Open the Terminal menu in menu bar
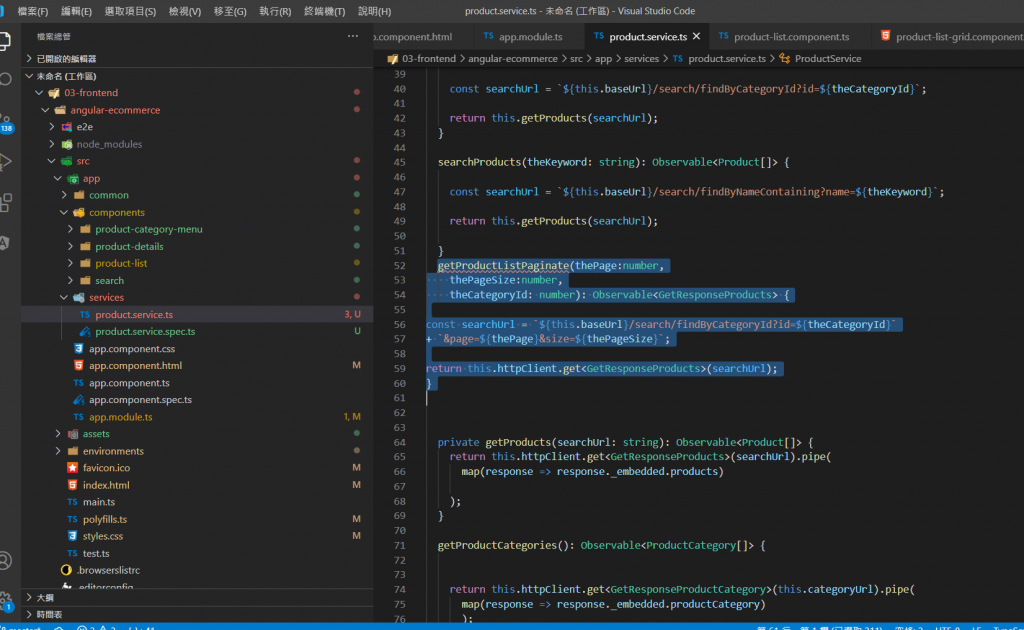1024x630 pixels. [x=324, y=11]
